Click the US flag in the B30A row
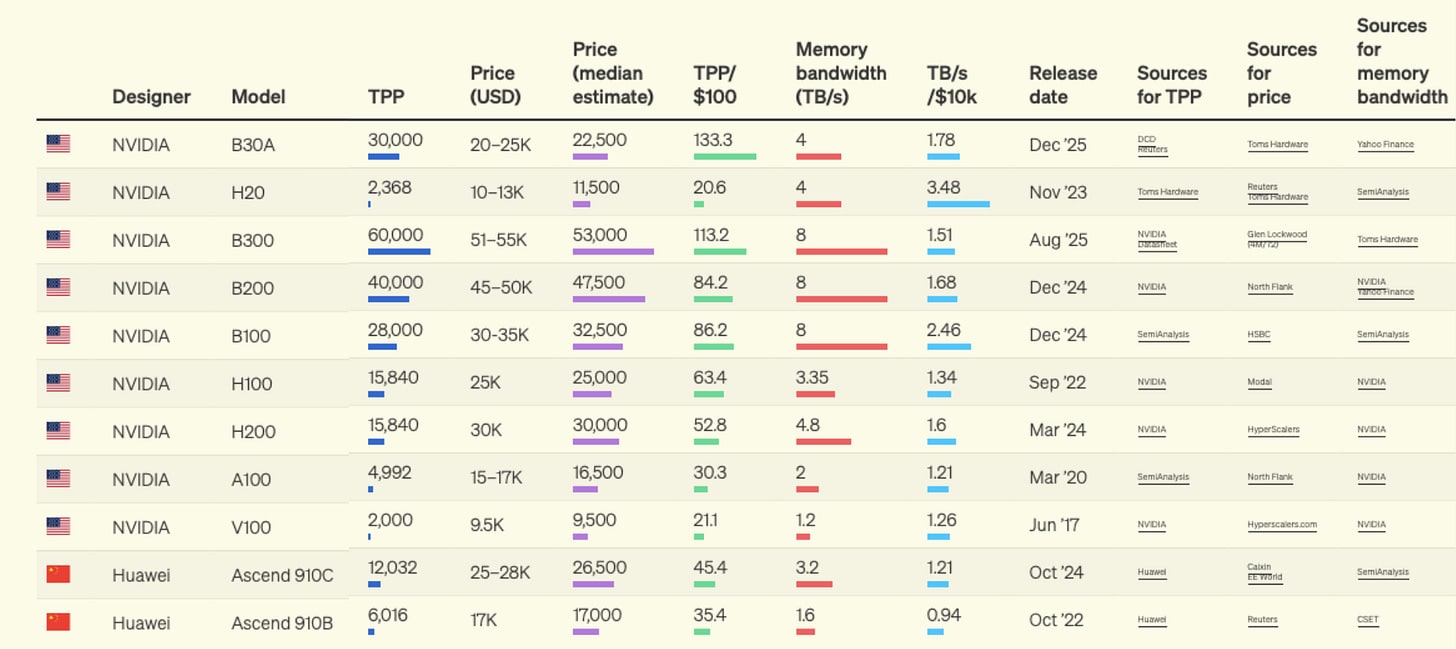The image size is (1456, 649). pos(58,144)
